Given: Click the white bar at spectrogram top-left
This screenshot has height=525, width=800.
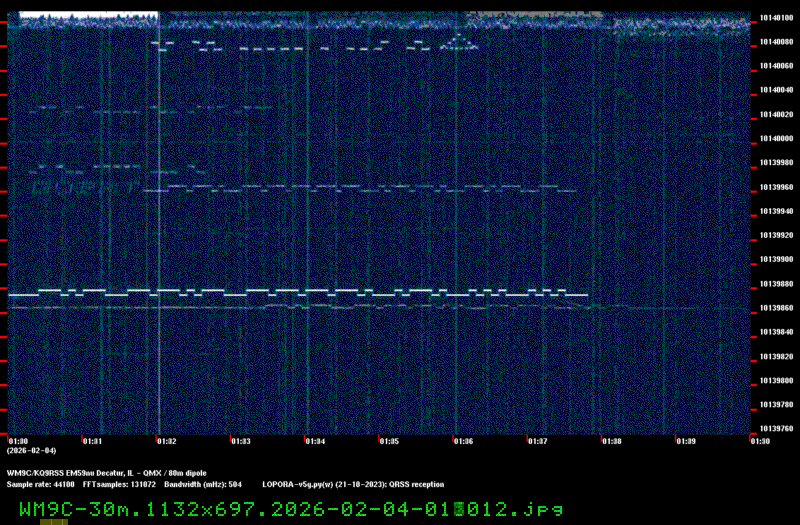Looking at the screenshot, I should 89,16.
